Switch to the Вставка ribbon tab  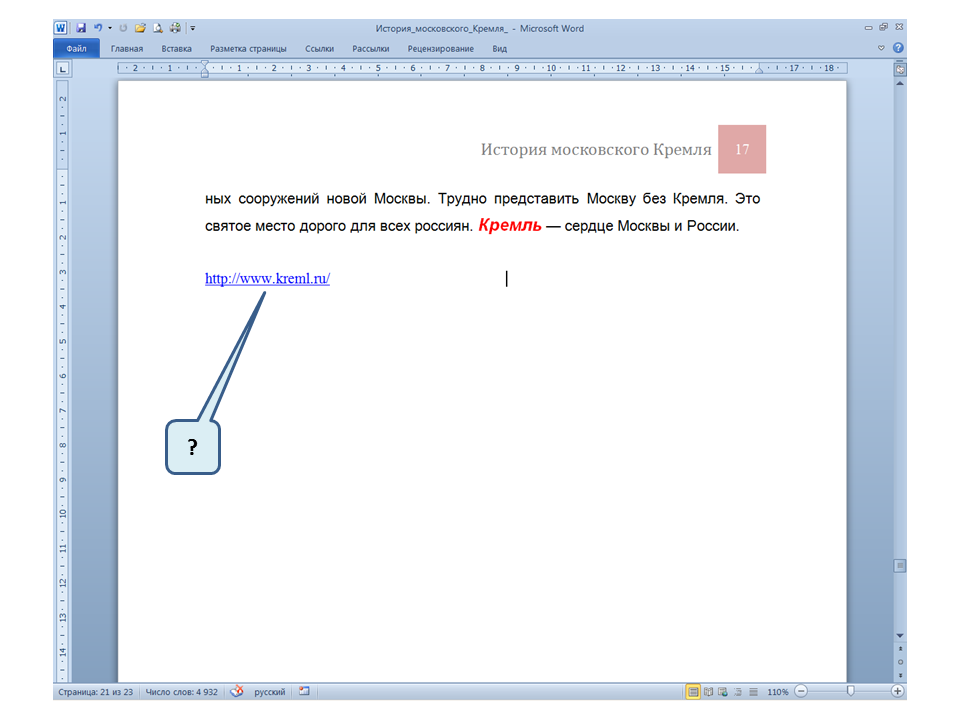[x=177, y=48]
